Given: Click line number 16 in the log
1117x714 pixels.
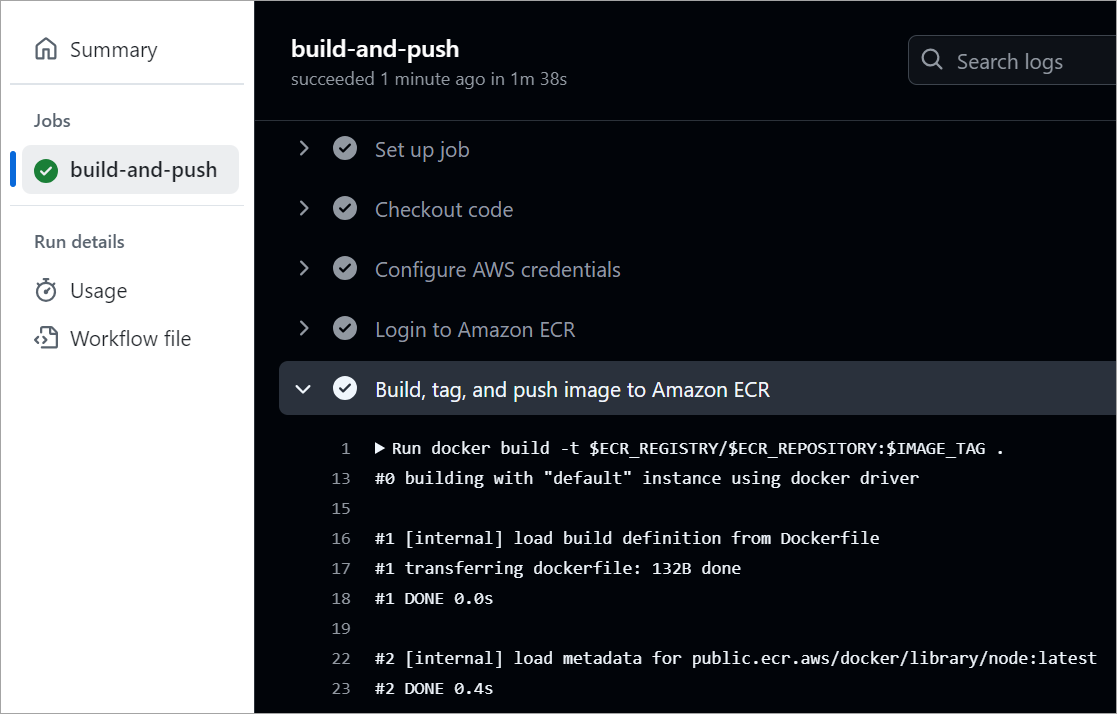Looking at the screenshot, I should pyautogui.click(x=341, y=538).
